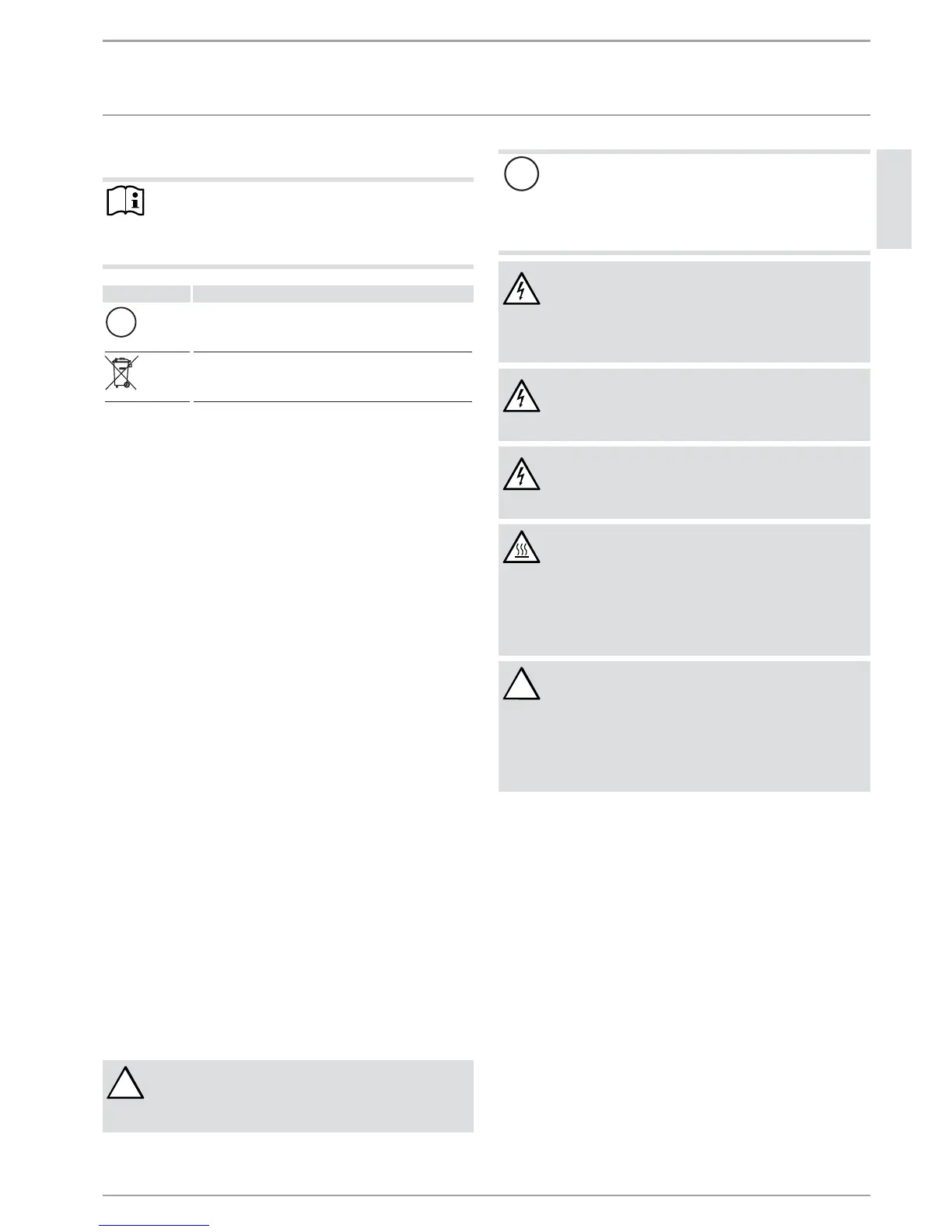952x1232 pixels.
Task: Click the blank warning triangle below hot surface box
Action: click(x=521, y=684)
